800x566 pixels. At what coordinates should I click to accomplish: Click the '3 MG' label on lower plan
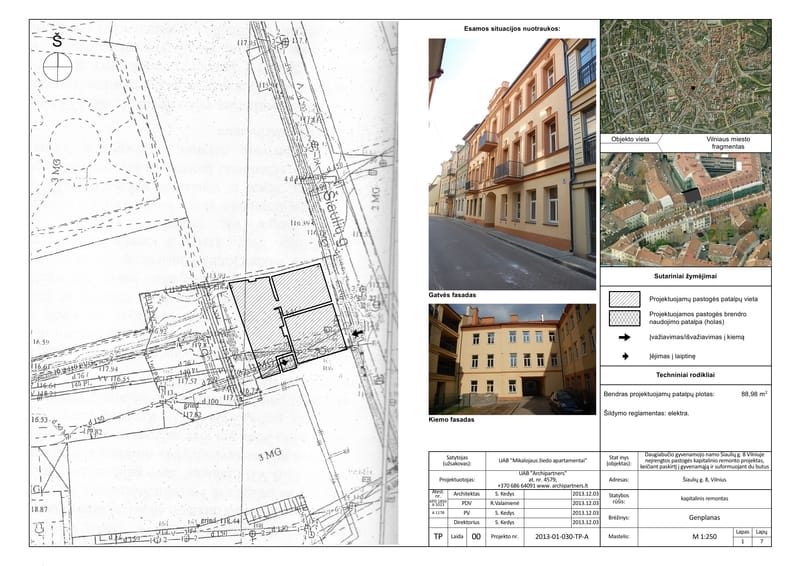point(269,455)
